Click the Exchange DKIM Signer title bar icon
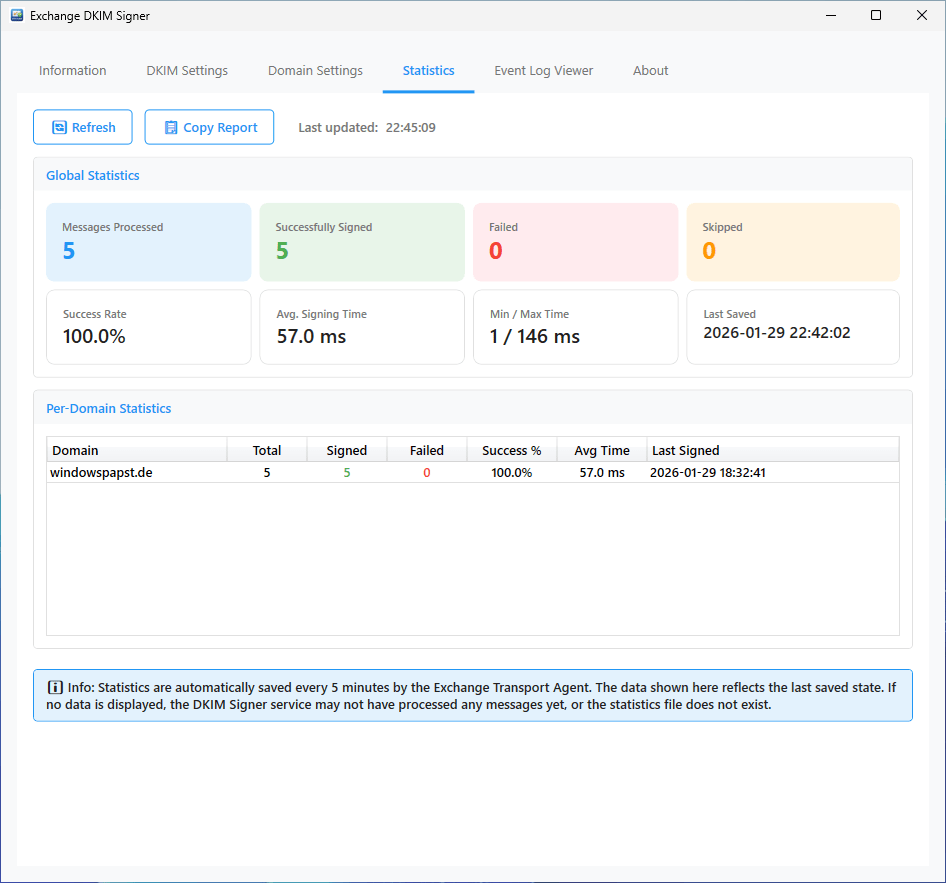Image resolution: width=946 pixels, height=883 pixels. tap(17, 16)
